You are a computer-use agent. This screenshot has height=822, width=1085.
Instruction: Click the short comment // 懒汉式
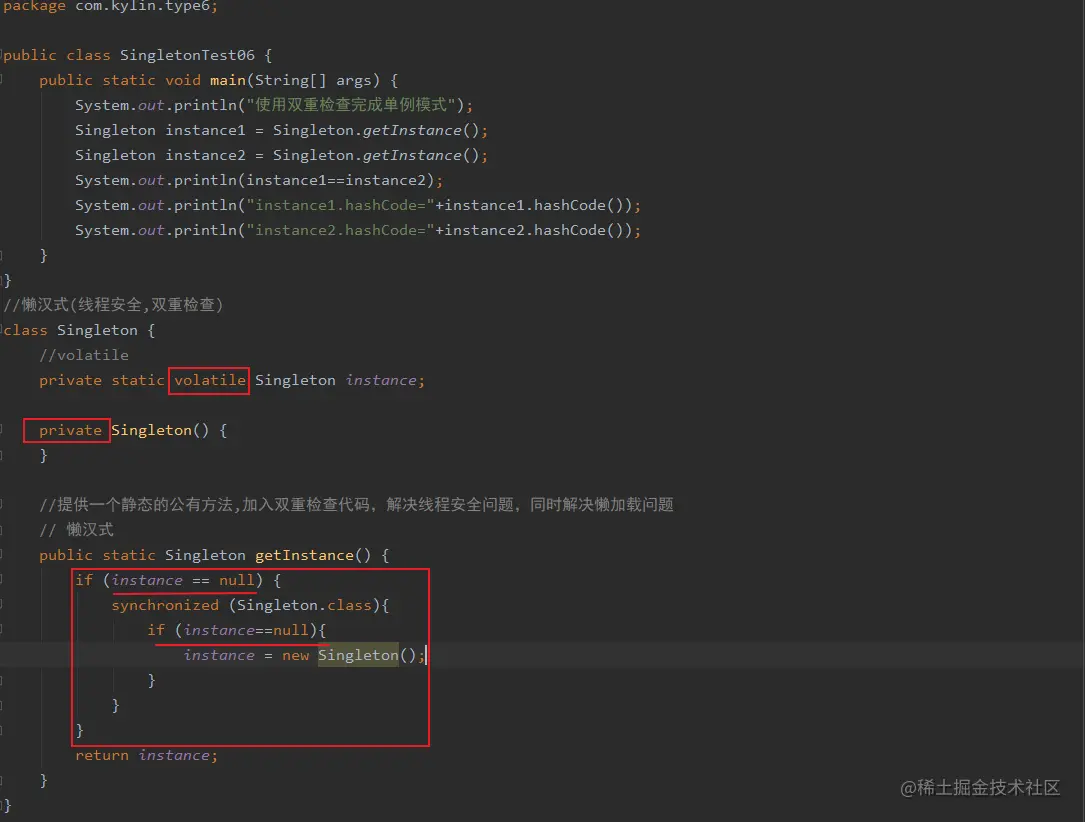pos(76,529)
